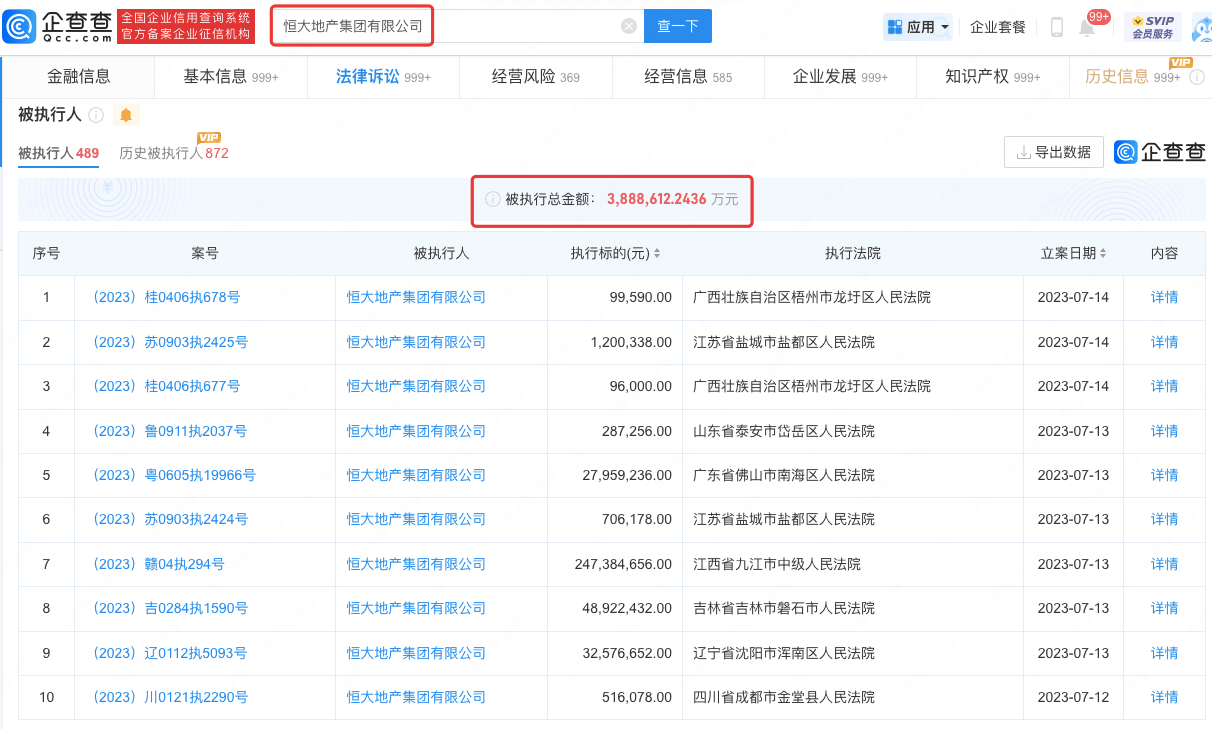The image size is (1212, 729).
Task: Switch to the 法律诉讼 tab
Action: tap(383, 77)
